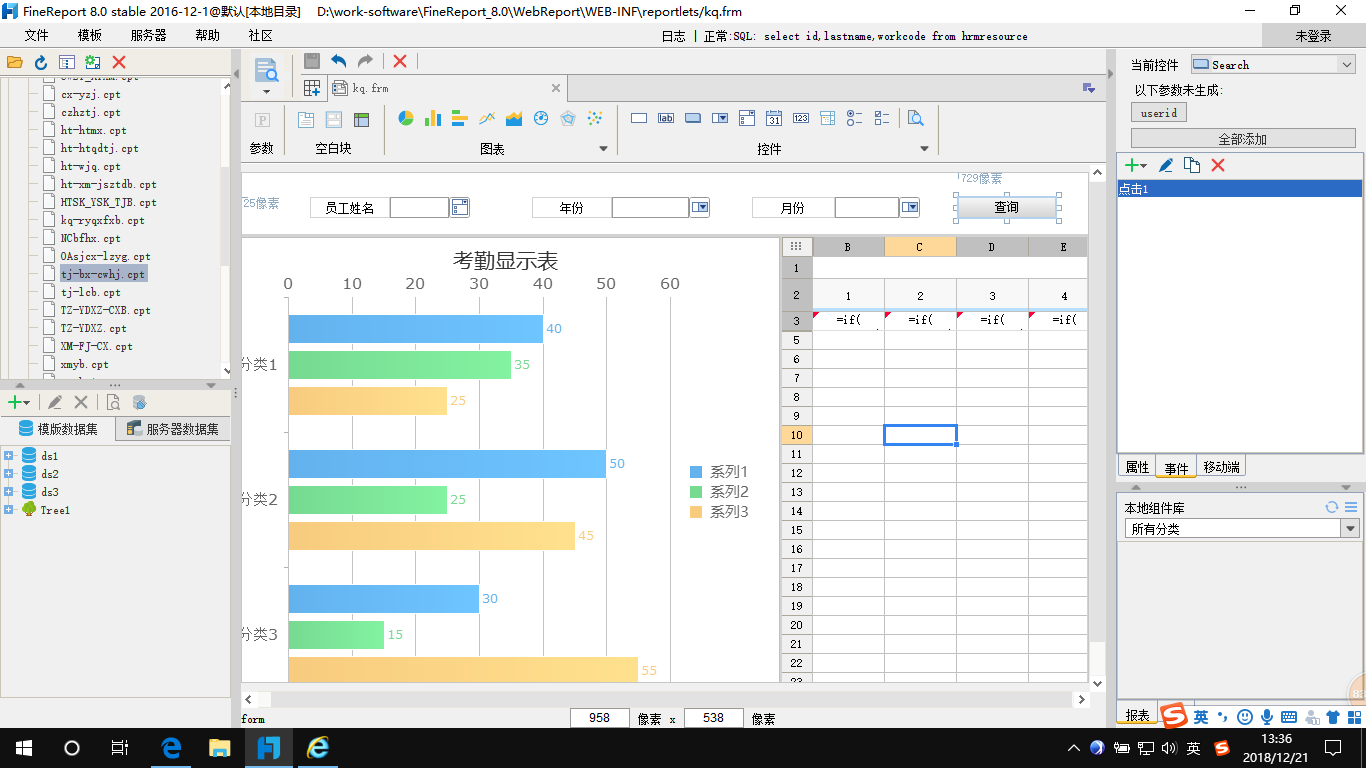Click the column chart icon
Viewport: 1366px width, 768px height.
[x=433, y=118]
